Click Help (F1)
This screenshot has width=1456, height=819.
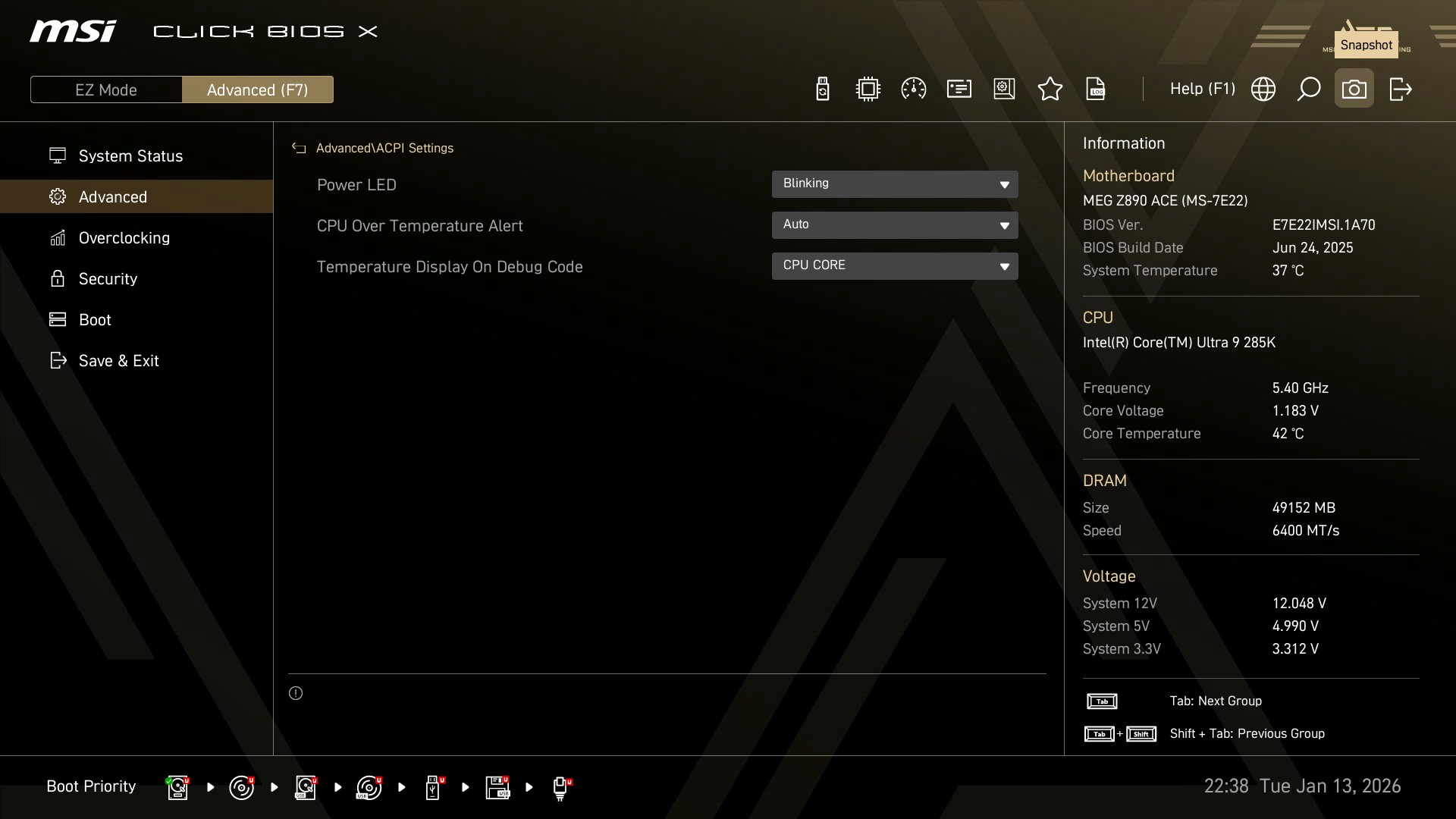(1202, 89)
